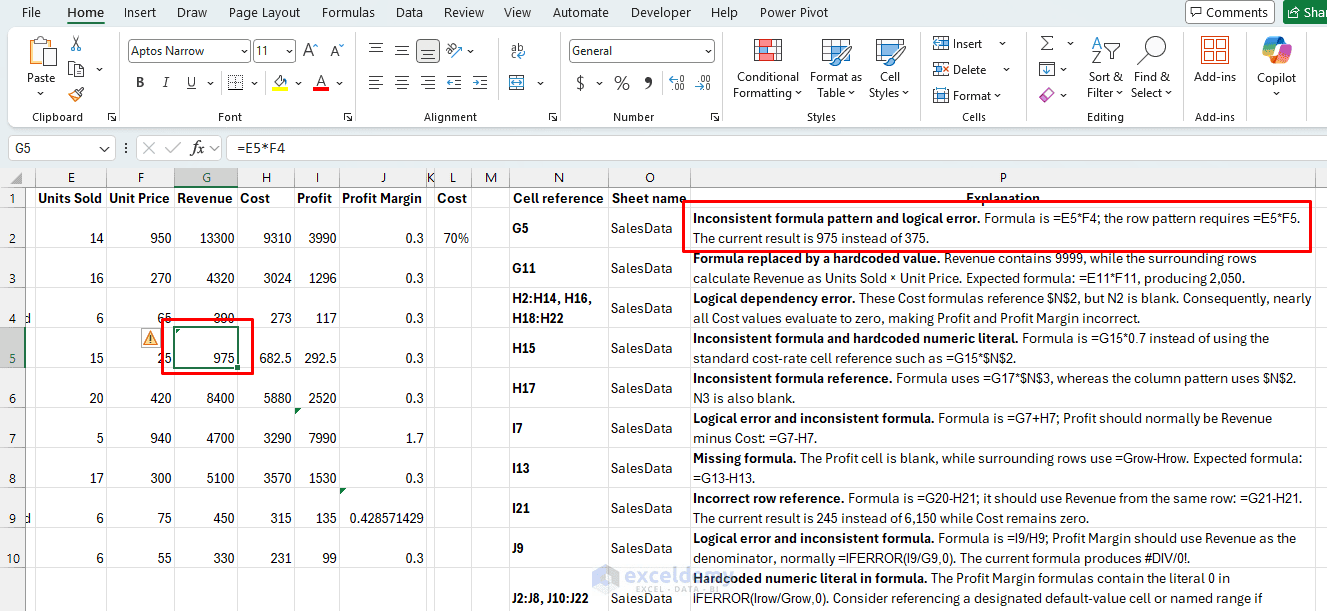Apply Percent Style format
This screenshot has width=1327, height=611.
(622, 83)
